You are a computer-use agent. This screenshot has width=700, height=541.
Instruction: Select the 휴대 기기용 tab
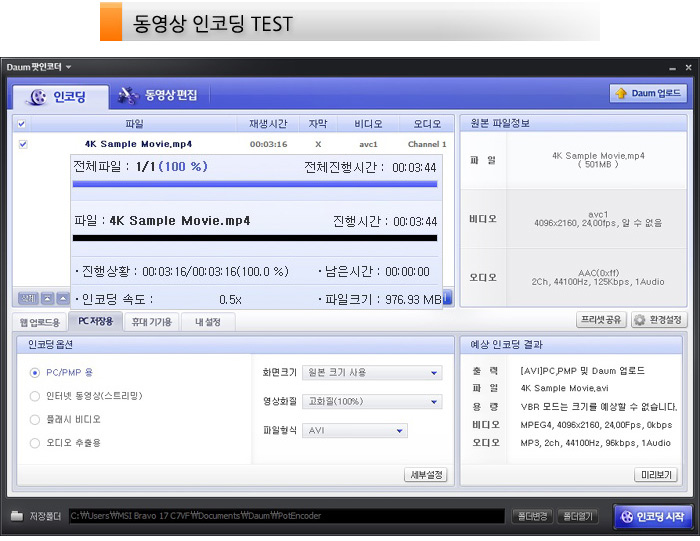(152, 322)
